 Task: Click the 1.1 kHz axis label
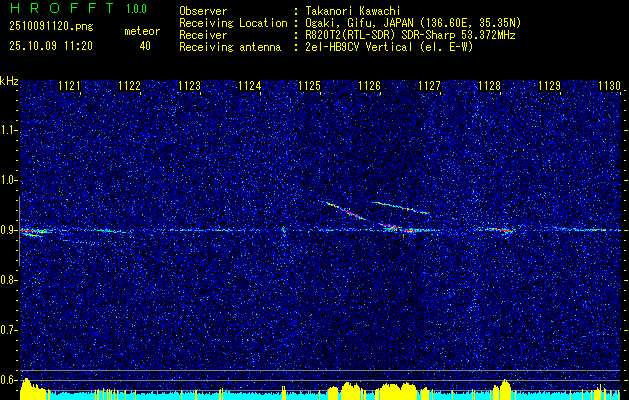pos(8,130)
